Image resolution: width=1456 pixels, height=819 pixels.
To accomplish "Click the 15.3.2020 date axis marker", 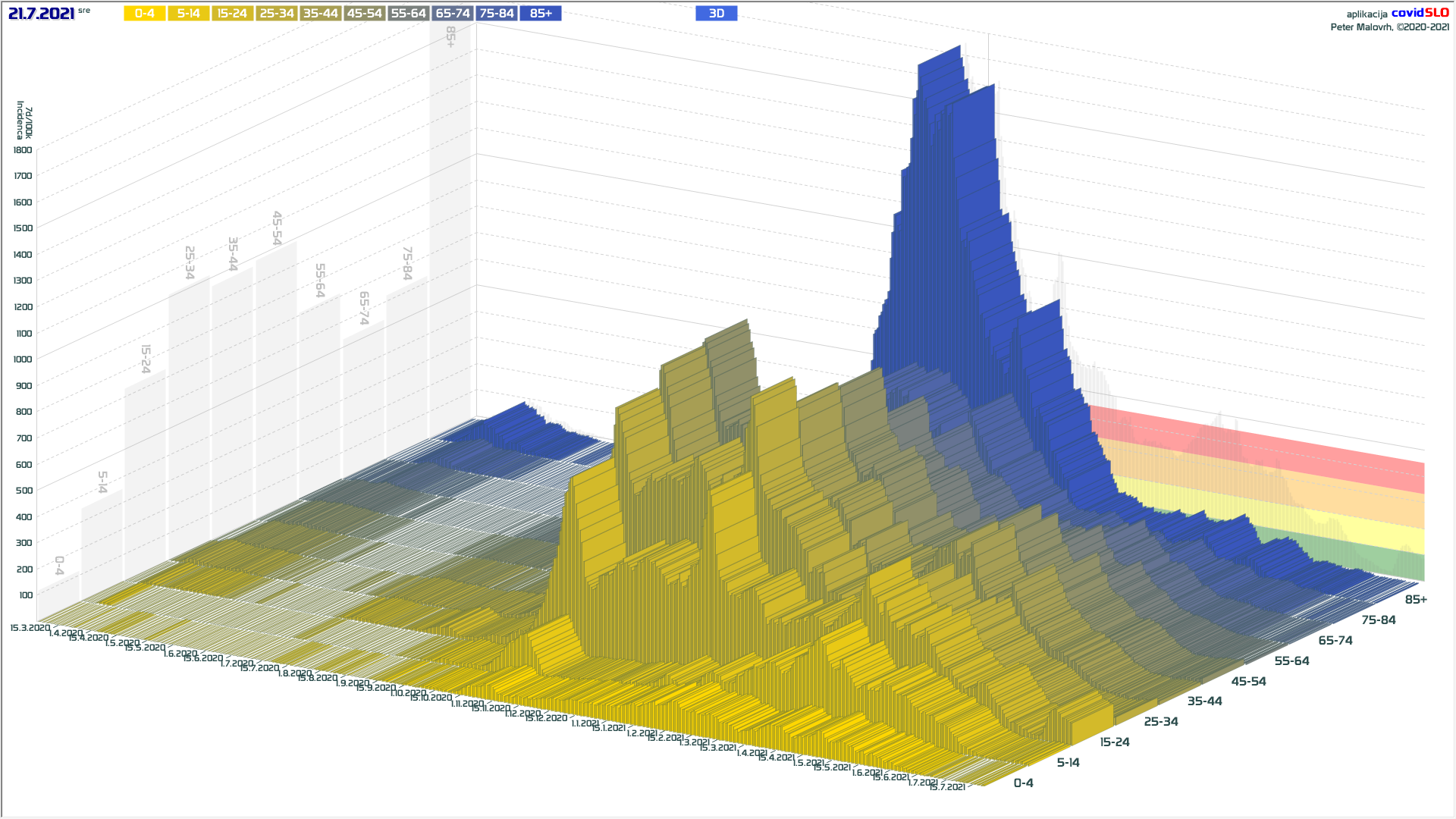I will click(30, 628).
